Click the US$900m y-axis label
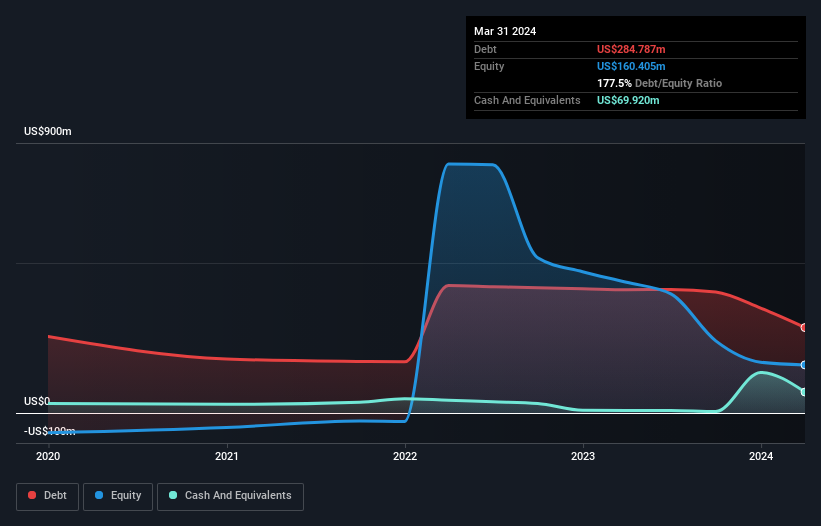821x526 pixels. pyautogui.click(x=48, y=131)
